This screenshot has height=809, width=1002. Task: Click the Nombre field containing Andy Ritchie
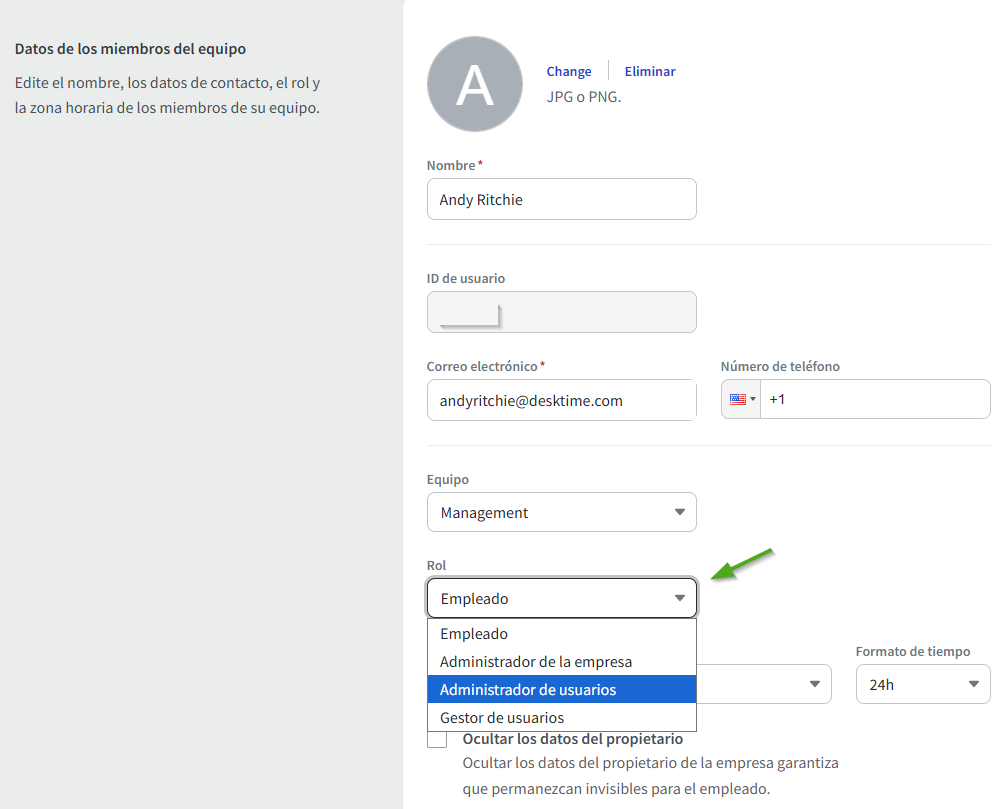(x=560, y=199)
